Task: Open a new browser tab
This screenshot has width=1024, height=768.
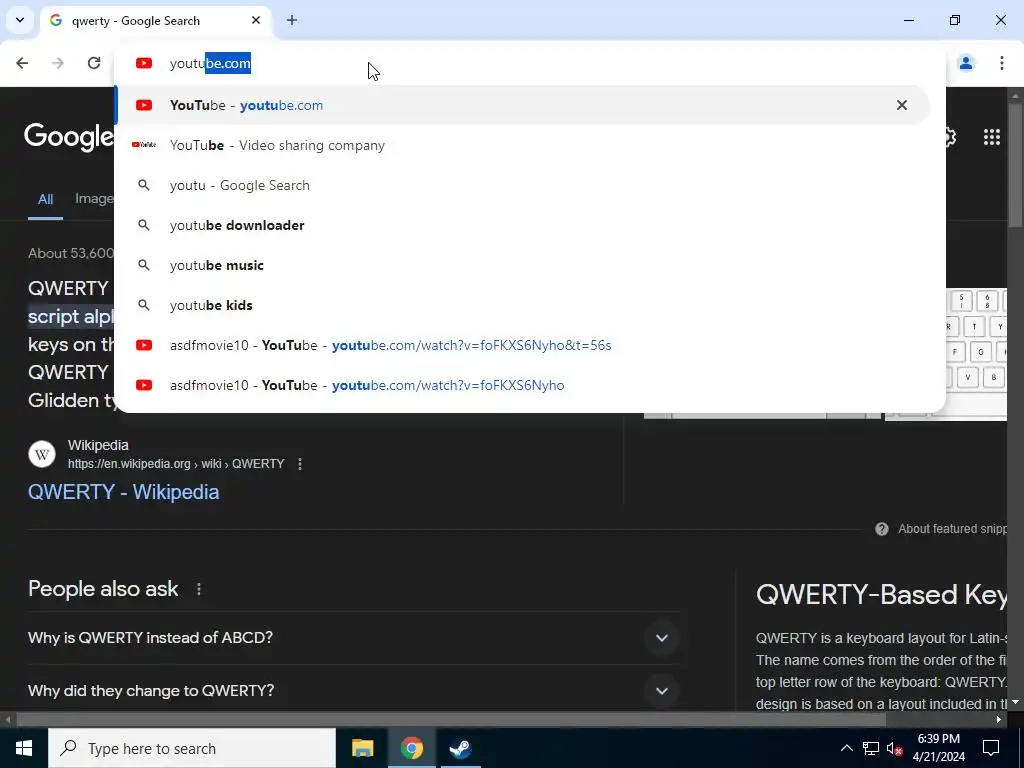Action: (292, 20)
